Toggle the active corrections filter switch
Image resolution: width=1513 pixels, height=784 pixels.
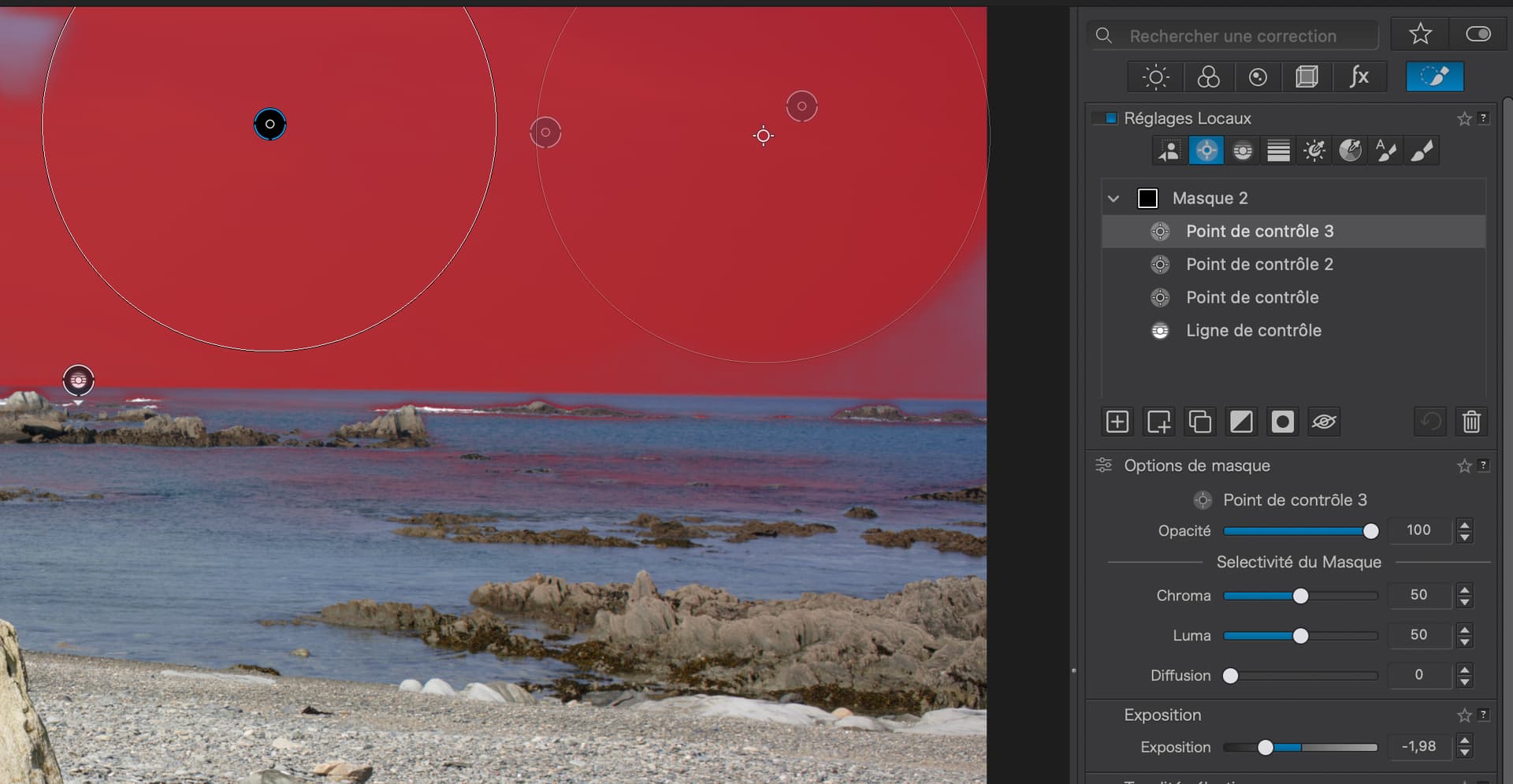coord(1478,34)
